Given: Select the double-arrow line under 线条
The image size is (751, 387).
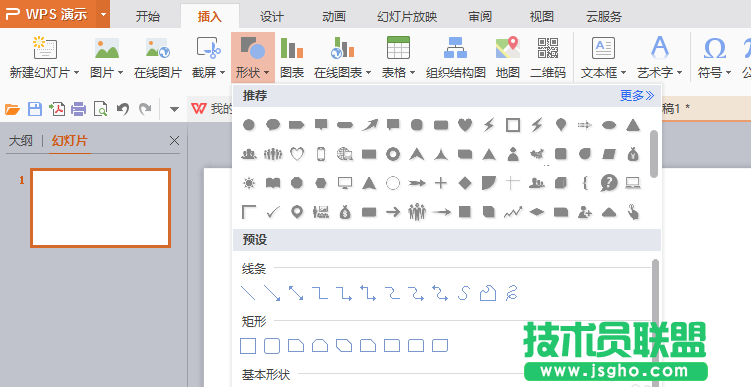Looking at the screenshot, I should click(x=296, y=293).
